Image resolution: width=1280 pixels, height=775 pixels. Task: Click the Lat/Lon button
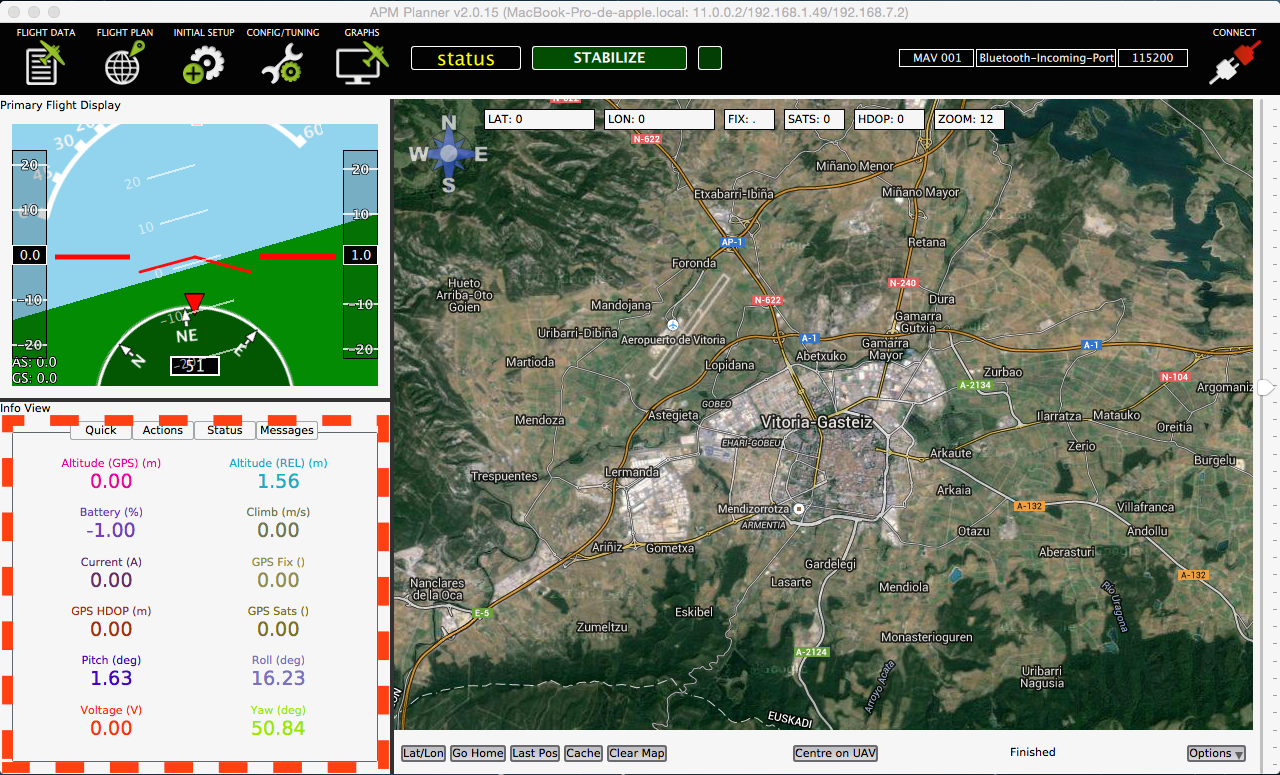[x=423, y=753]
